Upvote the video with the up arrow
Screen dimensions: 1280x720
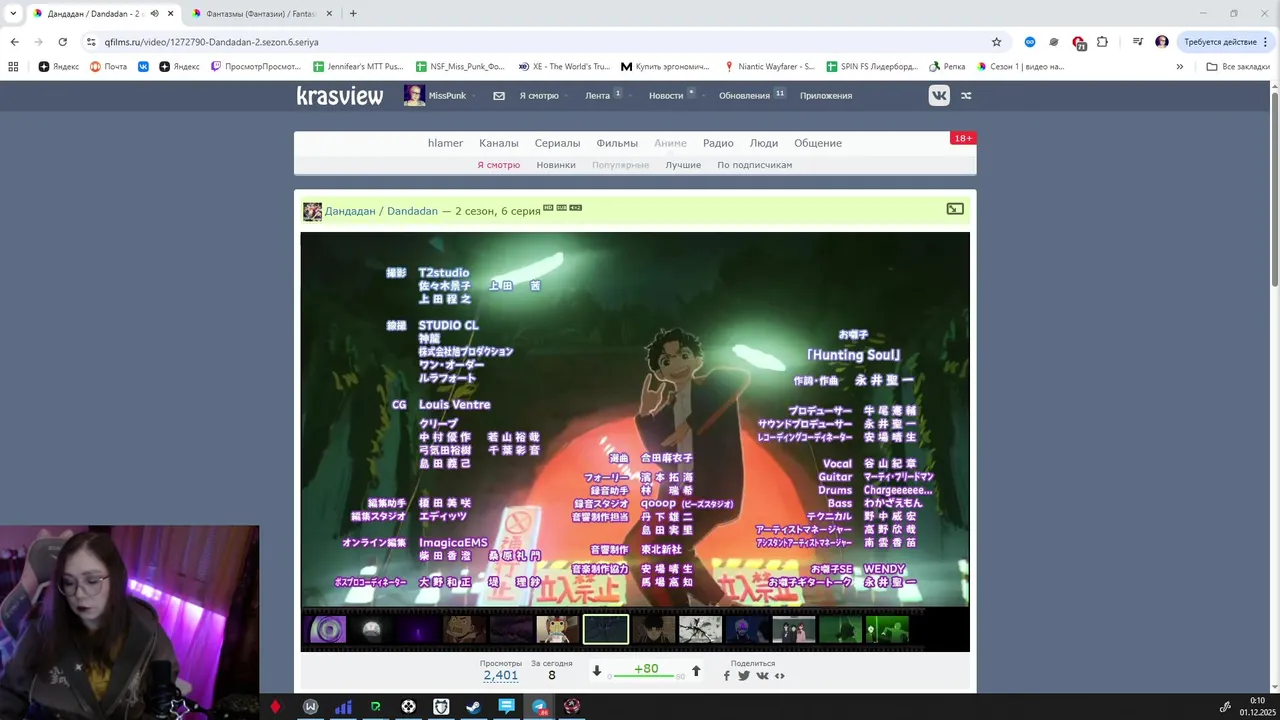click(x=696, y=671)
